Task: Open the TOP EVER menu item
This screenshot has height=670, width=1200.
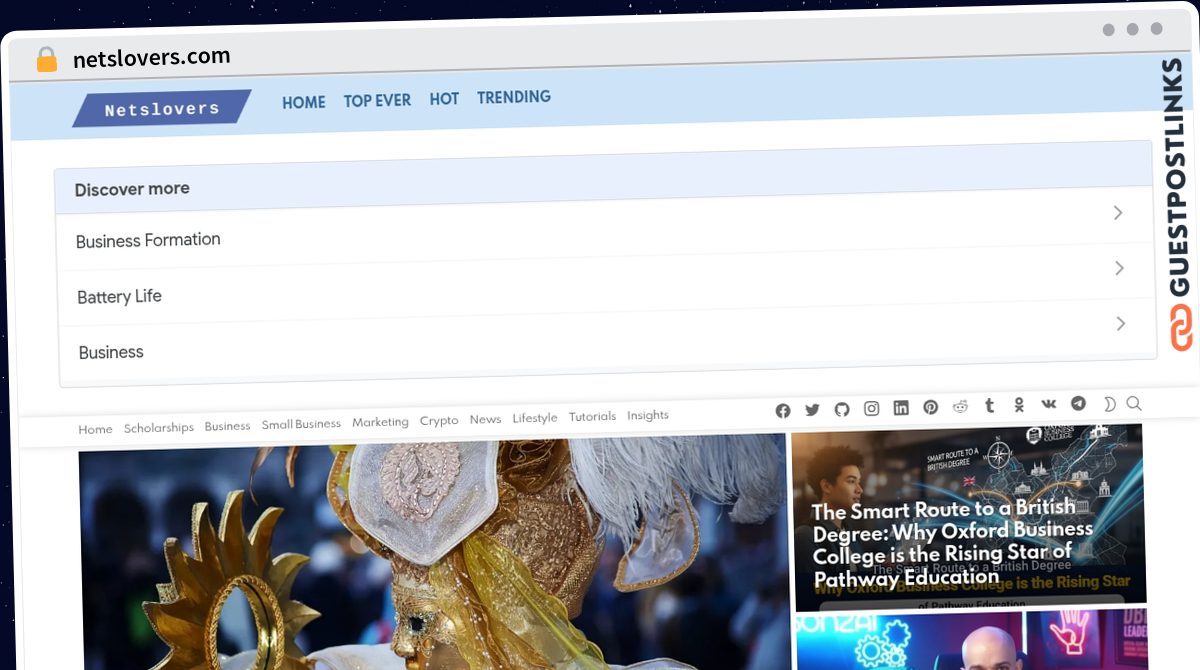Action: 377,101
